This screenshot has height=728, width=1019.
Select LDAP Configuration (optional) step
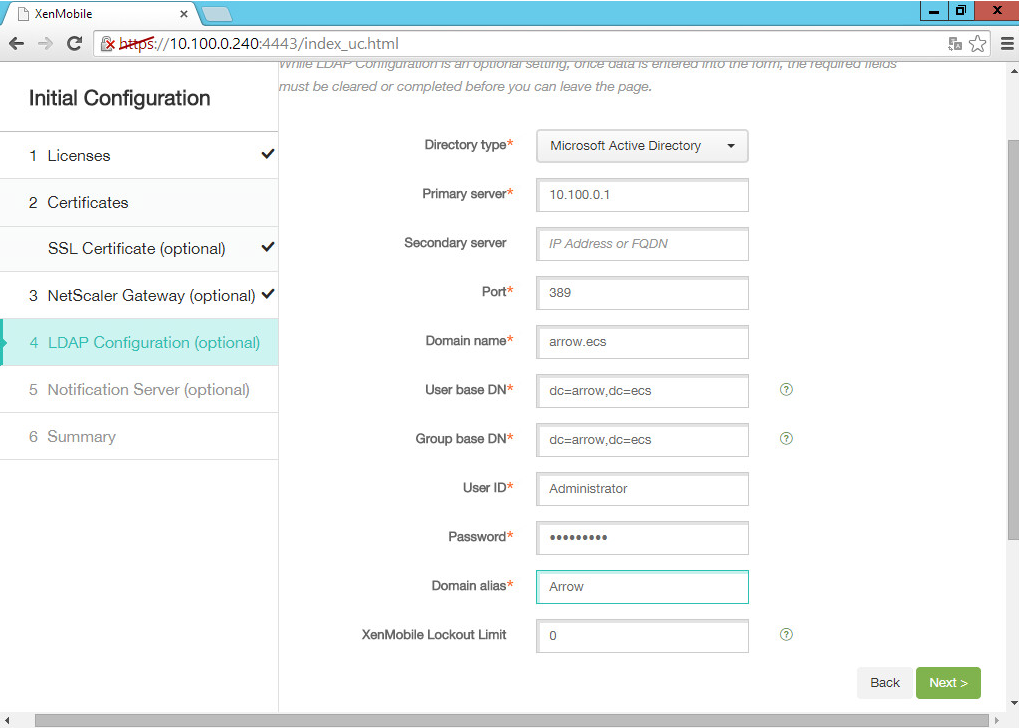[138, 343]
